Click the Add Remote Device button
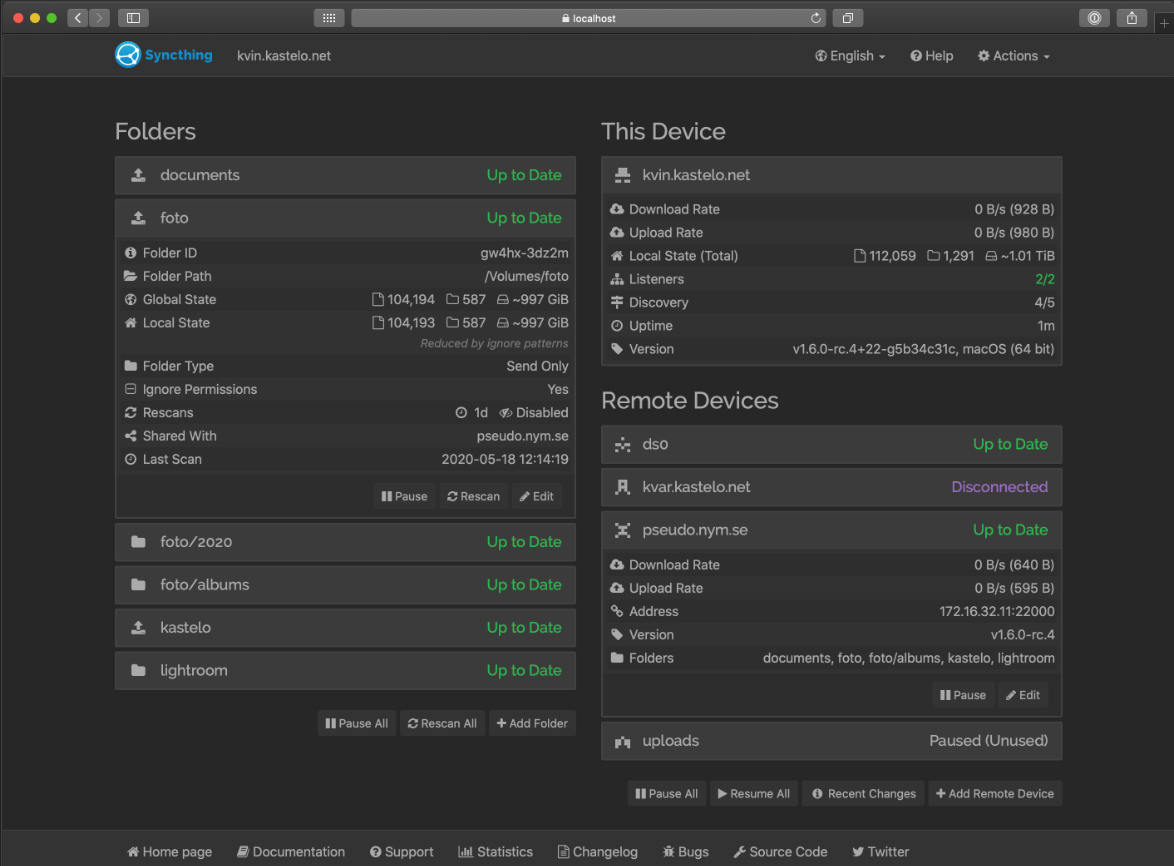The image size is (1174, 866). click(x=995, y=793)
